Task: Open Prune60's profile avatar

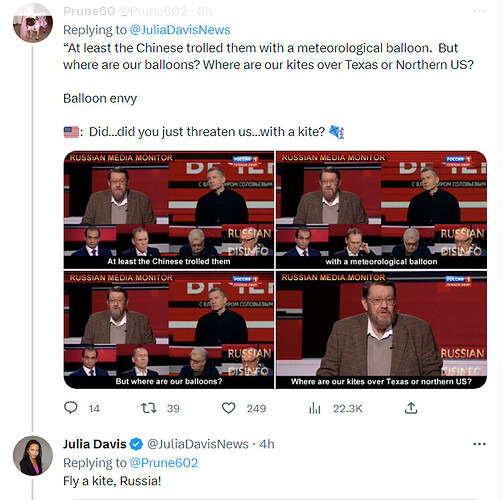Action: [x=33, y=23]
